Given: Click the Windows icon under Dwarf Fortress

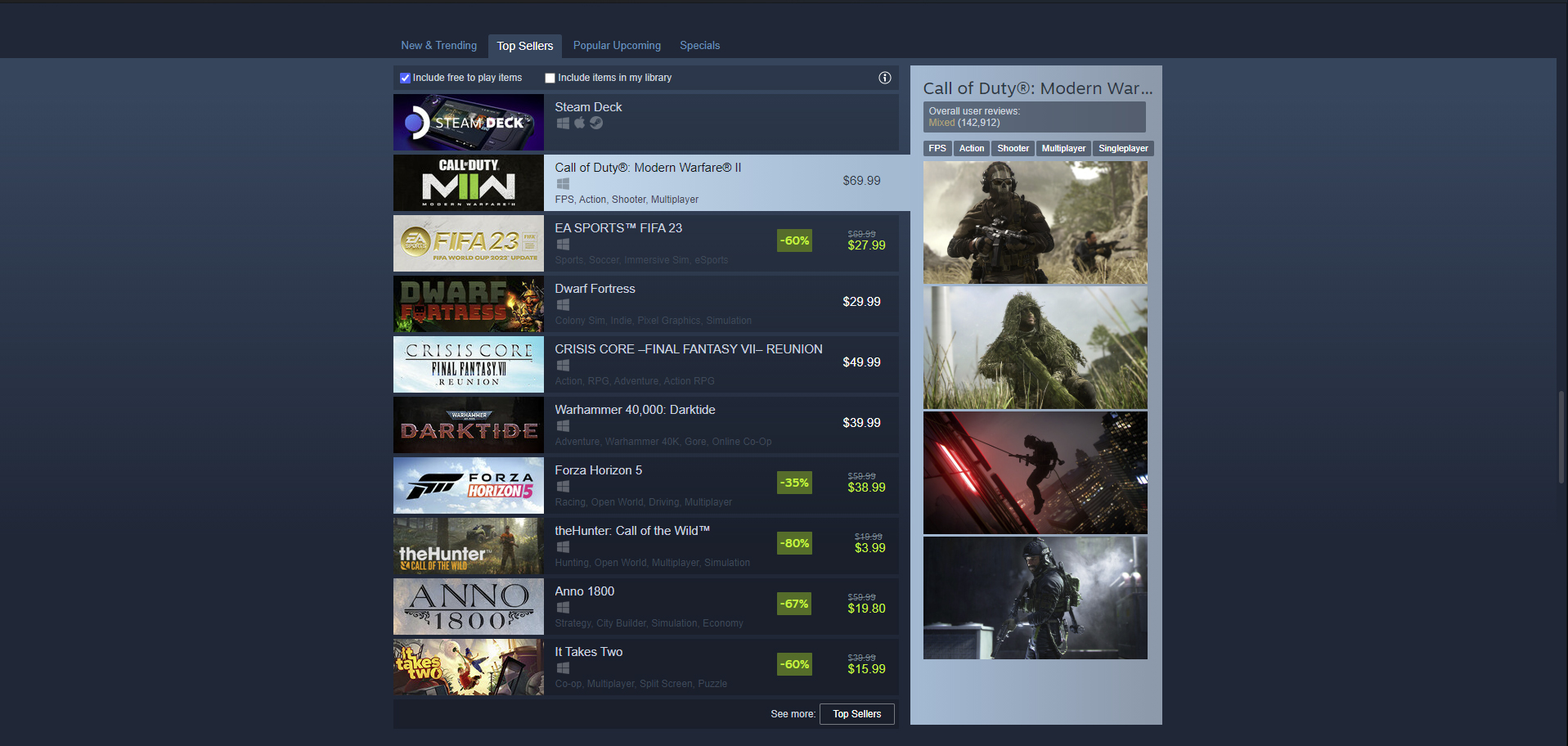Looking at the screenshot, I should [x=563, y=304].
